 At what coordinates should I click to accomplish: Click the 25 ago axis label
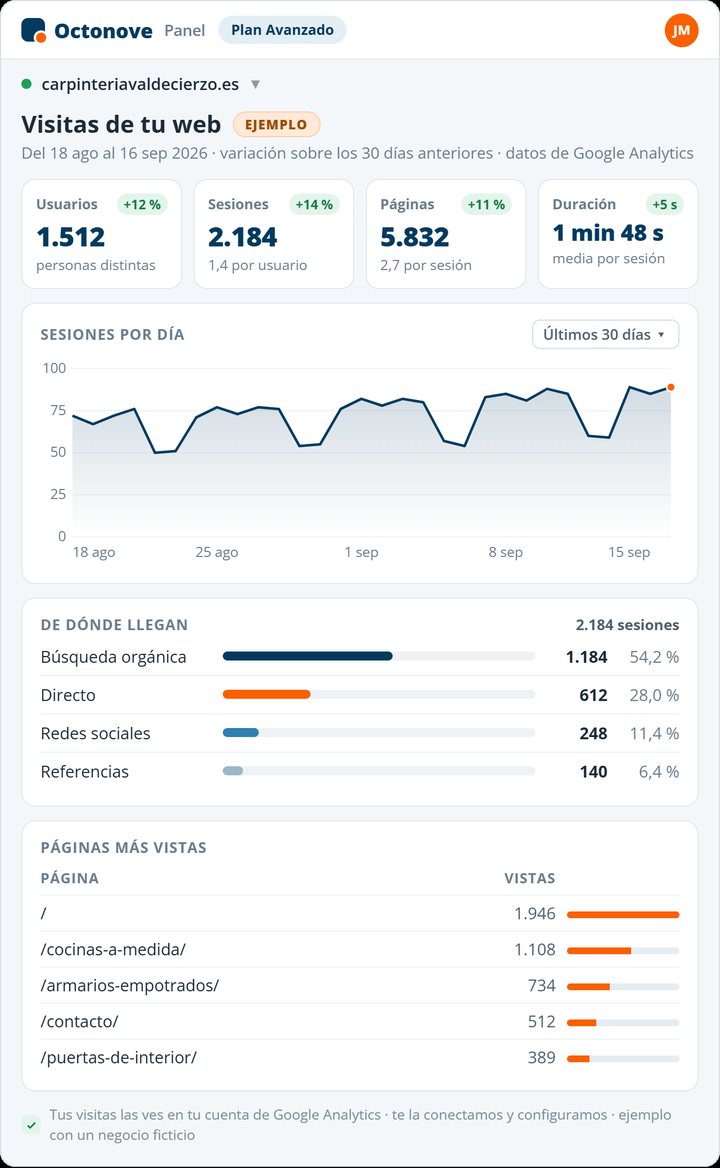pyautogui.click(x=217, y=552)
